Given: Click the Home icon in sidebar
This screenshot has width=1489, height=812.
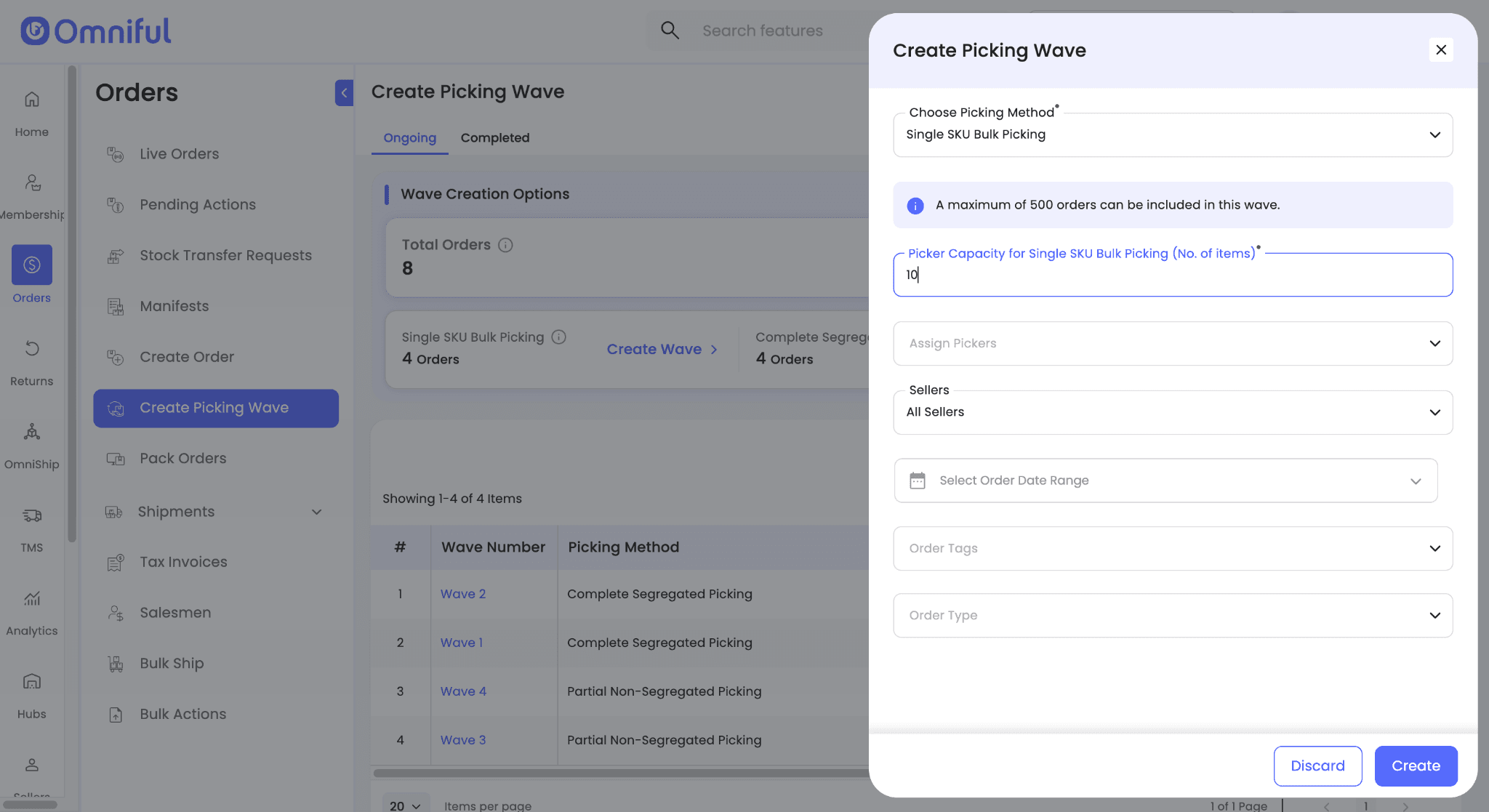Looking at the screenshot, I should (31, 100).
